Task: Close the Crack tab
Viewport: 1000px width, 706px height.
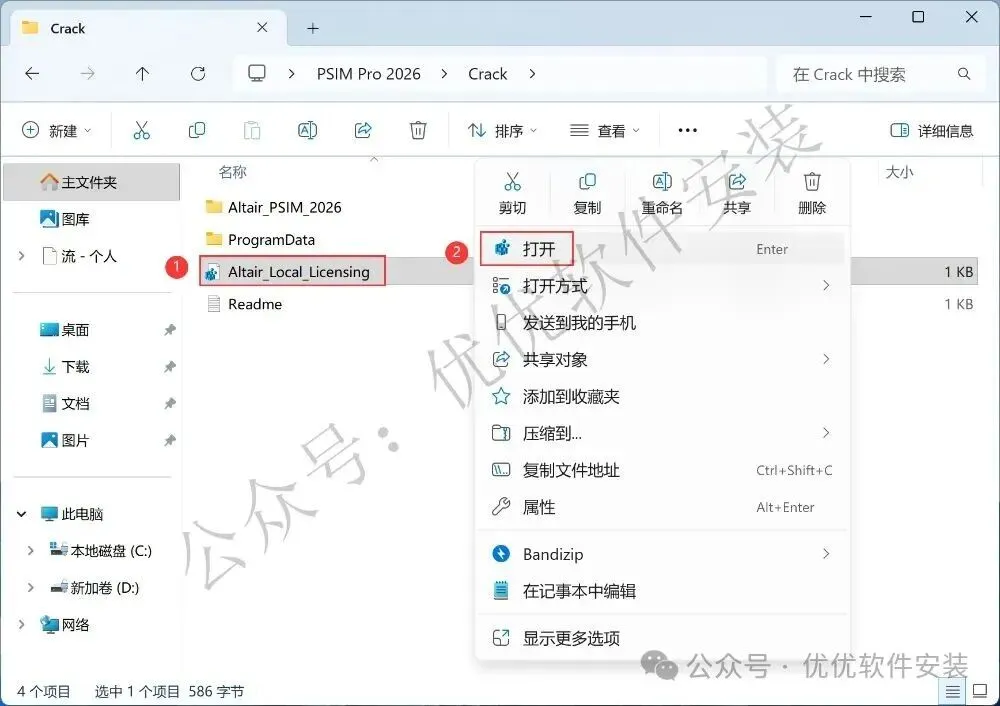Action: coord(262,27)
